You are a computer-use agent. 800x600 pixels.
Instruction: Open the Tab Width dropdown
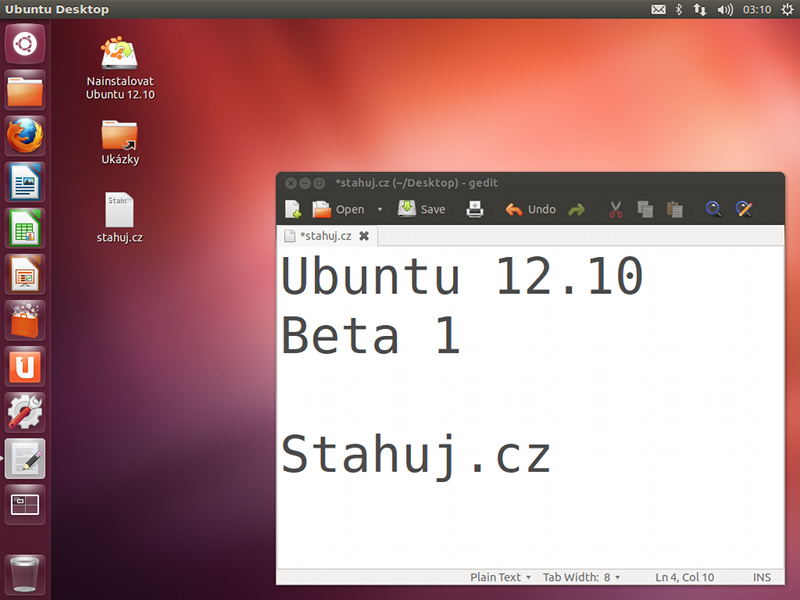point(581,577)
